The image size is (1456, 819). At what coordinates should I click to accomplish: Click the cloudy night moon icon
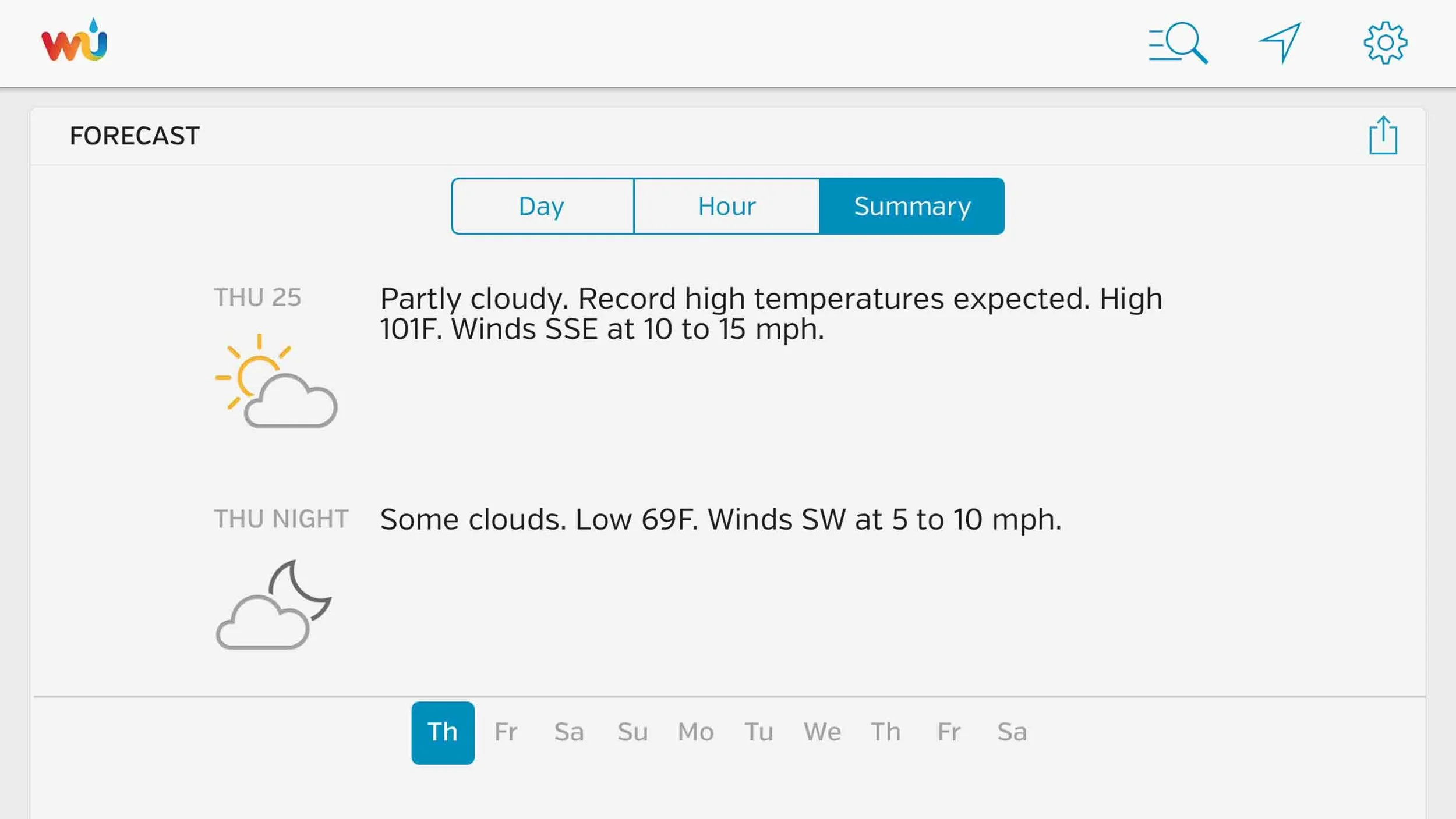274,605
